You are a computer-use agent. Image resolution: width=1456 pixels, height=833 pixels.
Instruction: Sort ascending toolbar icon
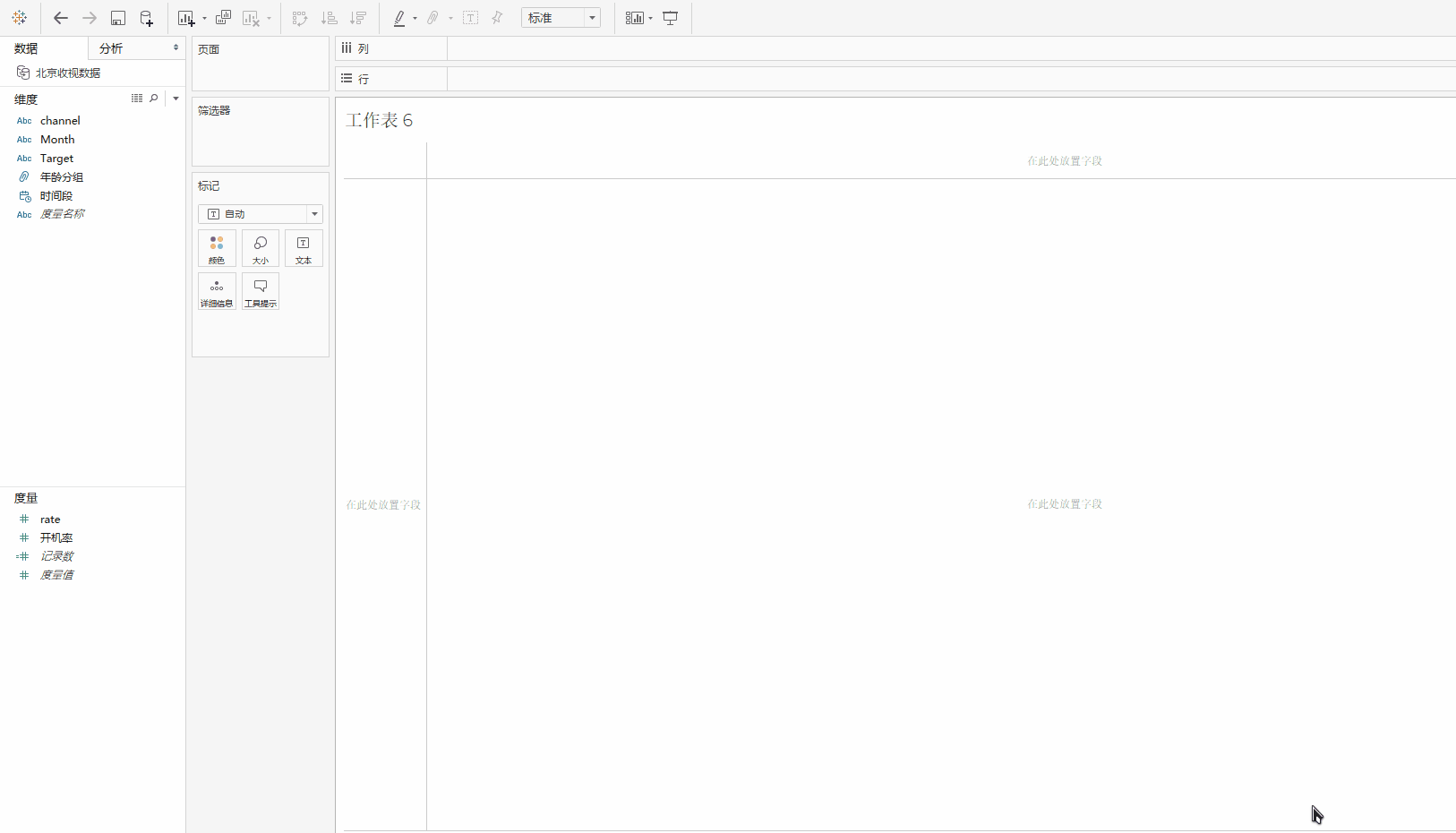329,18
